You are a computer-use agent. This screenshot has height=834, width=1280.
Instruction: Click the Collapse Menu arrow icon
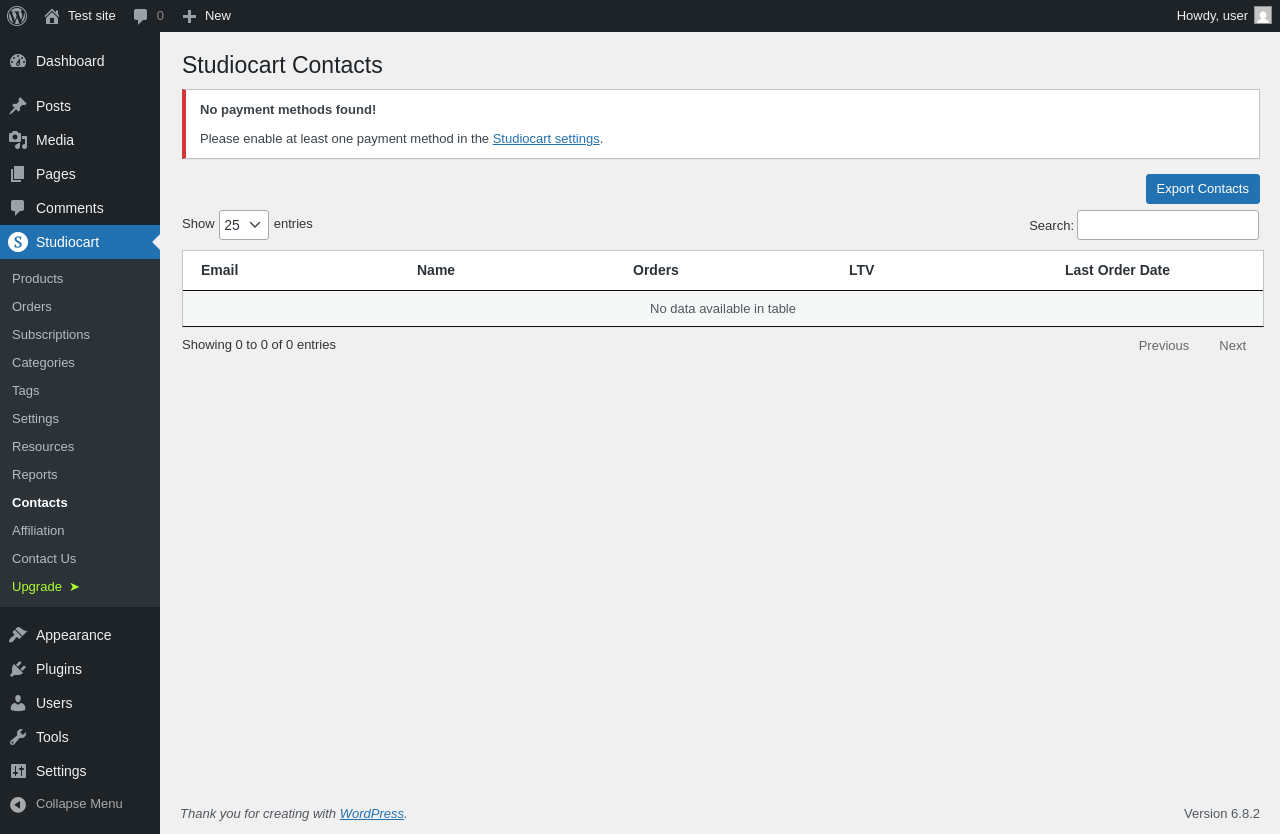[18, 804]
